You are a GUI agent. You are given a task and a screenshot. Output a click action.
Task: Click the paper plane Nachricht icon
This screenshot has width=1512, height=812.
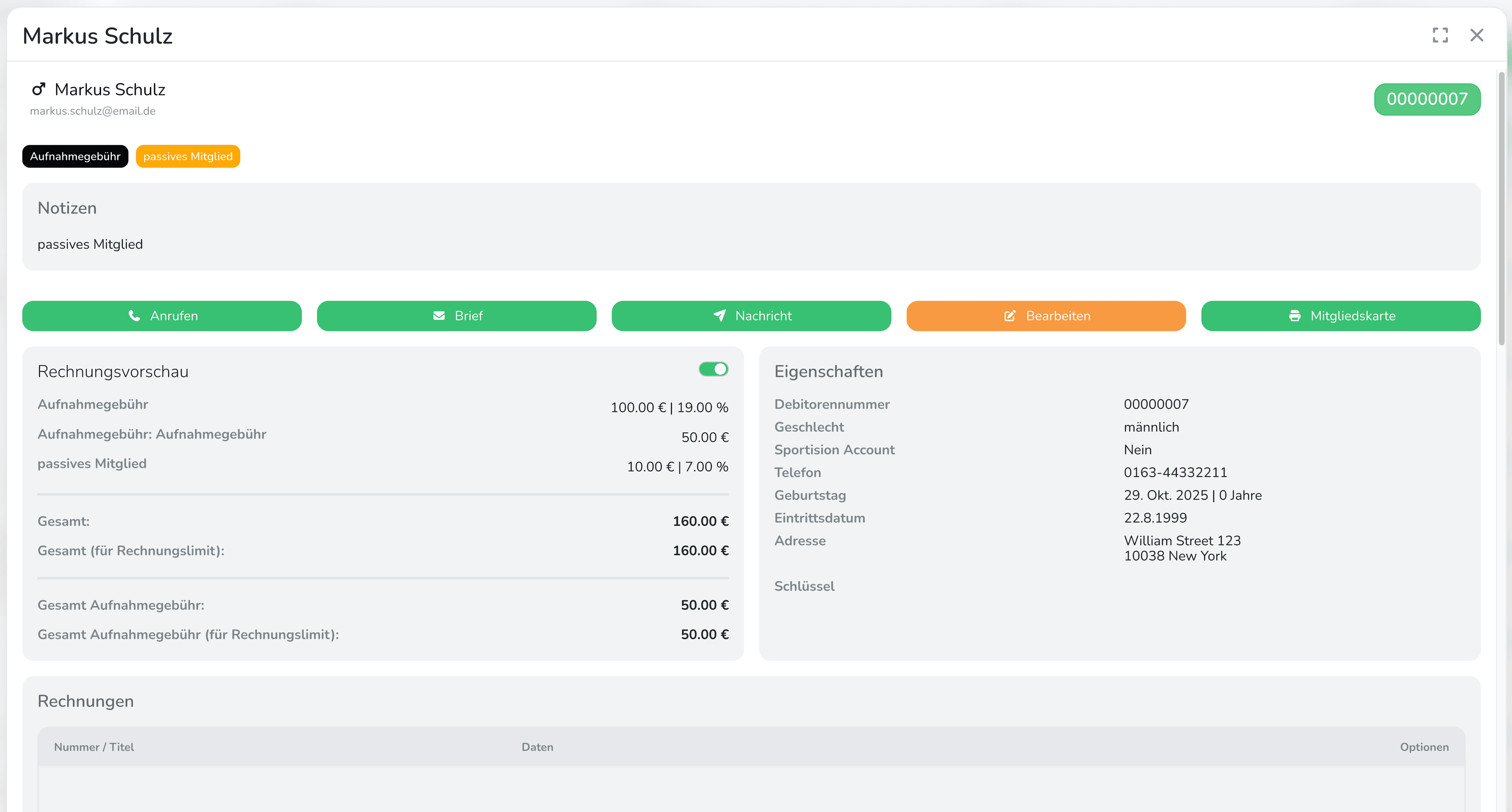719,316
